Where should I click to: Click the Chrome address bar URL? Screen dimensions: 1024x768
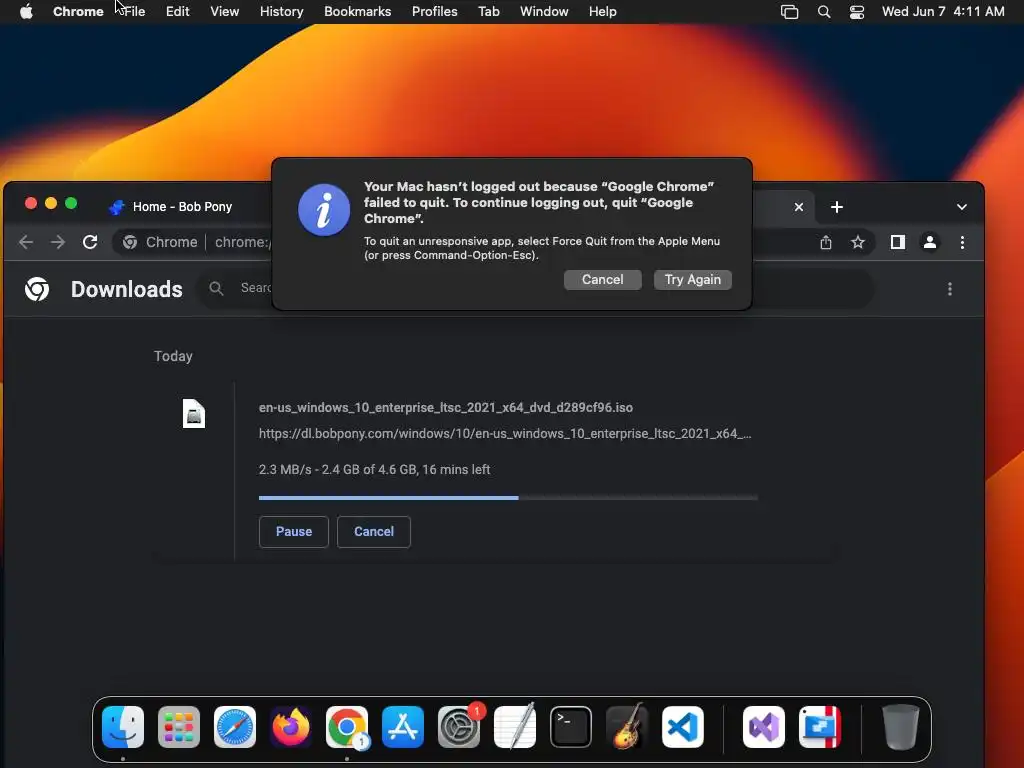tap(243, 242)
